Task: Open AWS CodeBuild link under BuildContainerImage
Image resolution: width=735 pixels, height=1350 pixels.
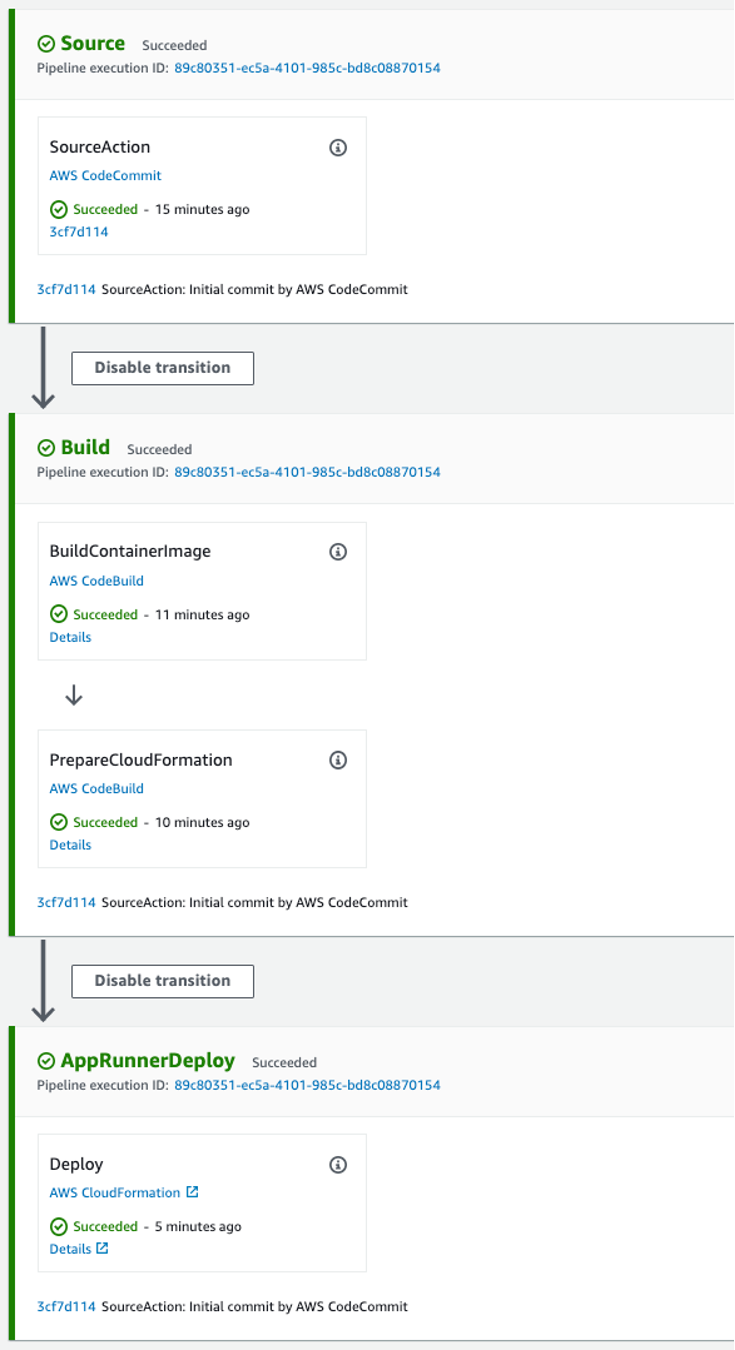Action: pos(97,581)
